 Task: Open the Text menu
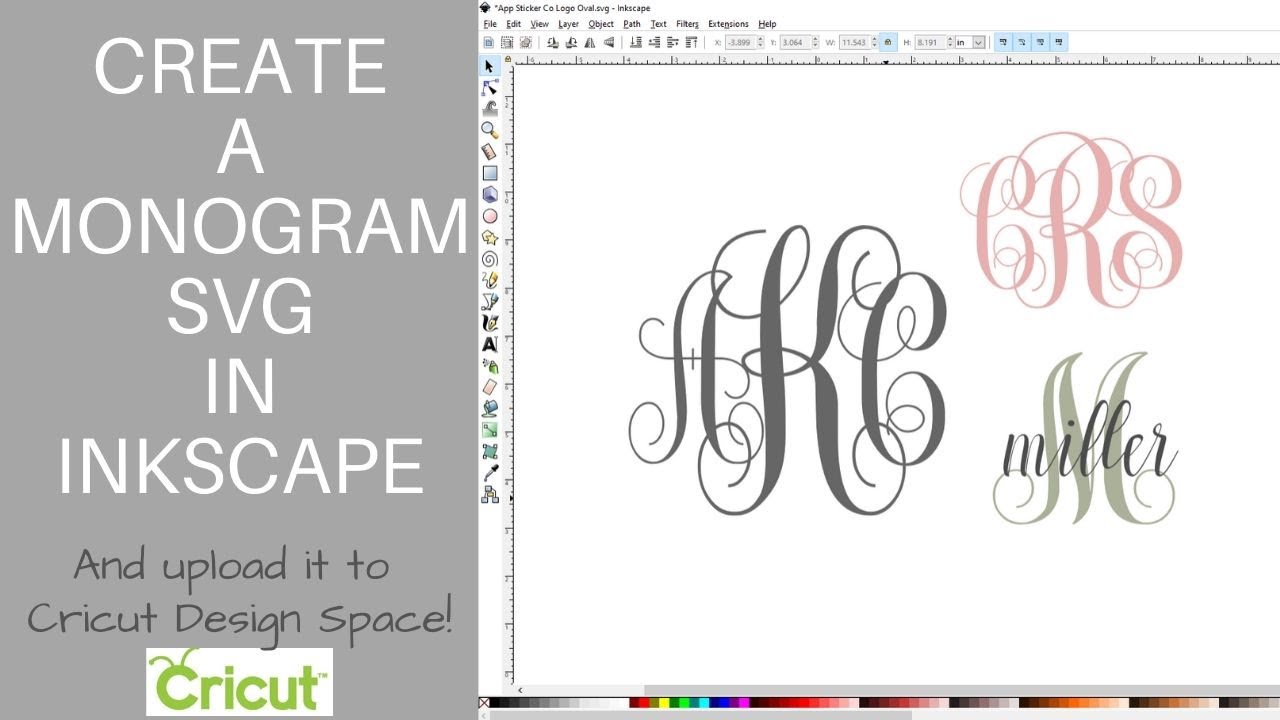(658, 24)
